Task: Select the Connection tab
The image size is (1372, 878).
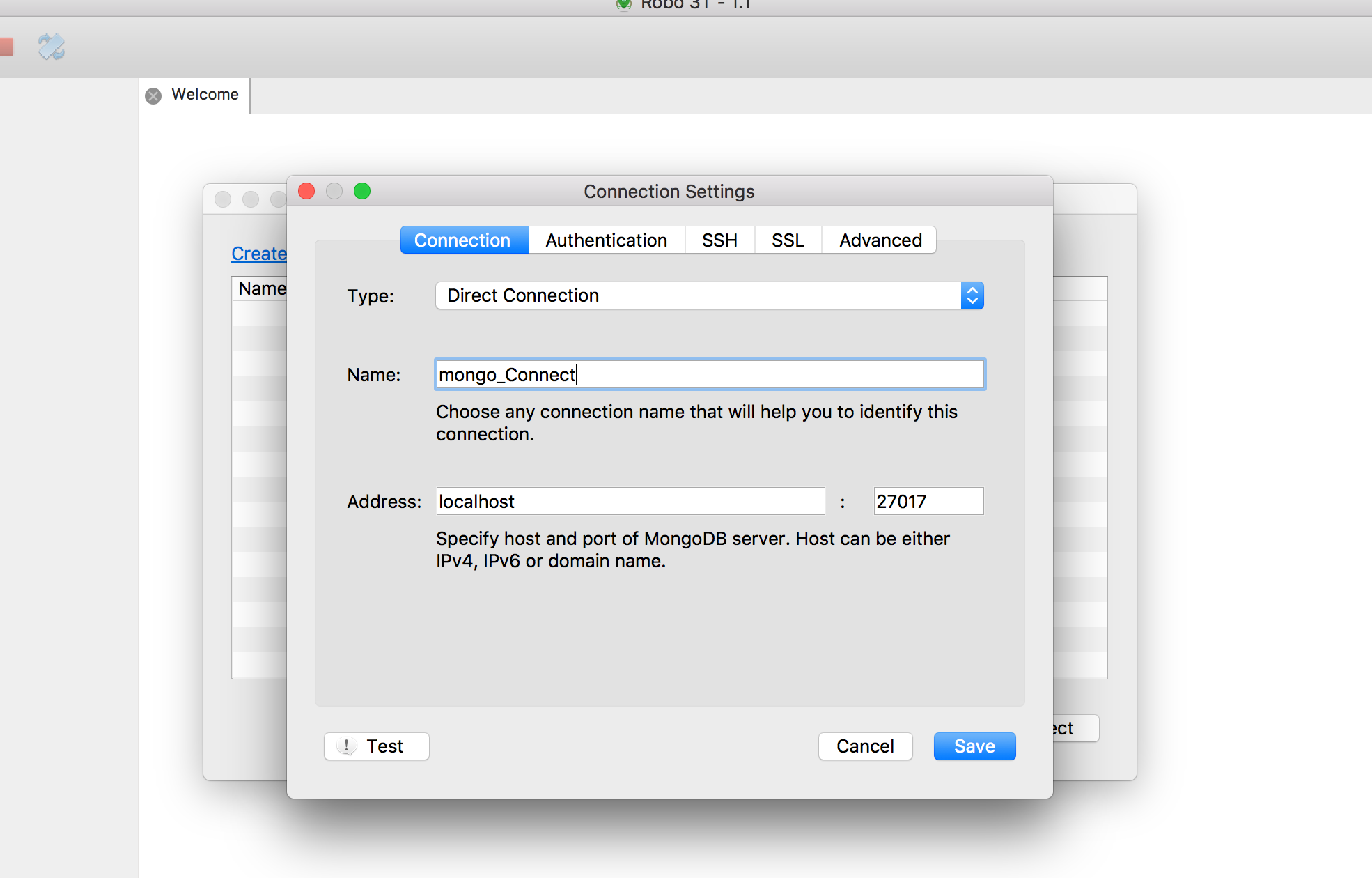Action: [x=463, y=240]
